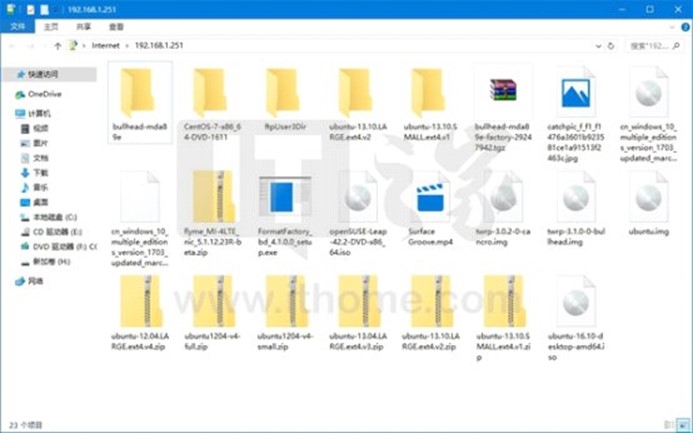
Task: Open the Surface Groove.mp4 video file
Action: (429, 199)
